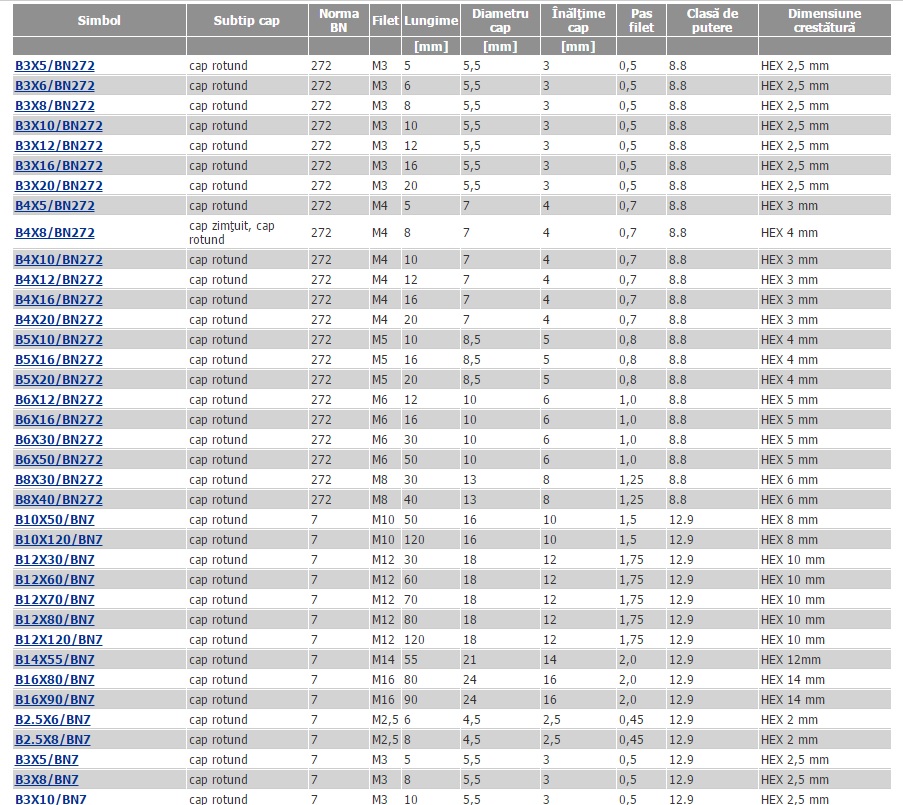This screenshot has width=903, height=805.
Task: Select '12.9' class in B16X90/BN7 row
Action: tap(681, 700)
